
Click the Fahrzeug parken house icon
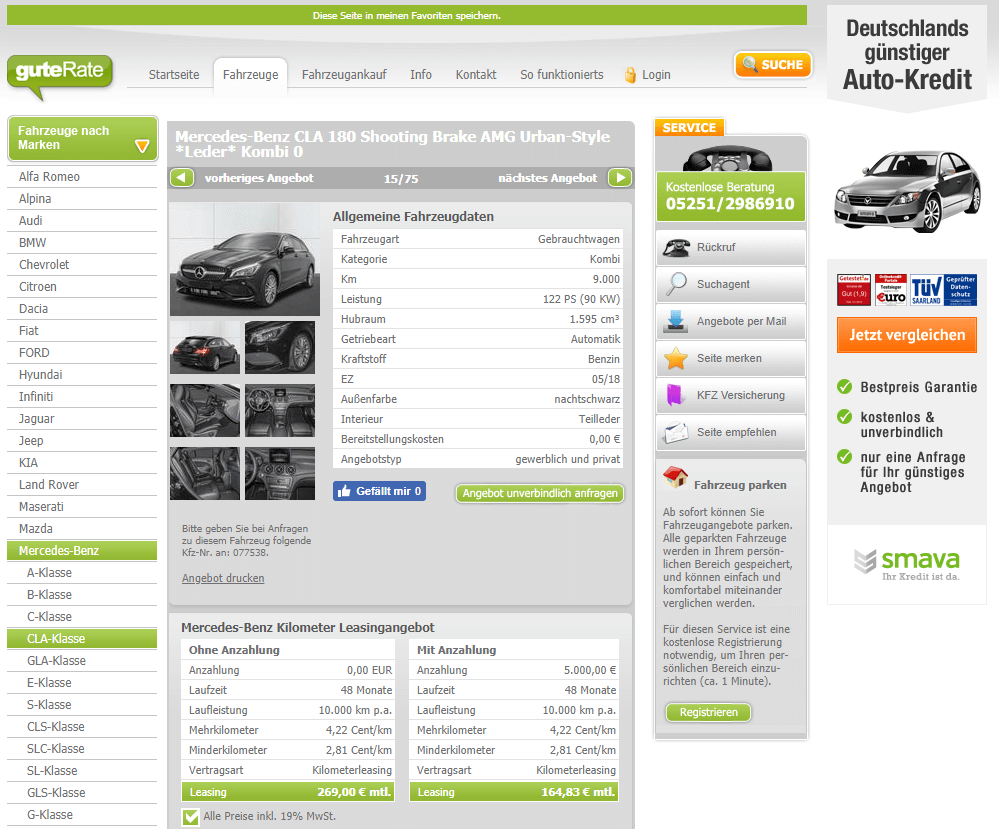click(675, 477)
